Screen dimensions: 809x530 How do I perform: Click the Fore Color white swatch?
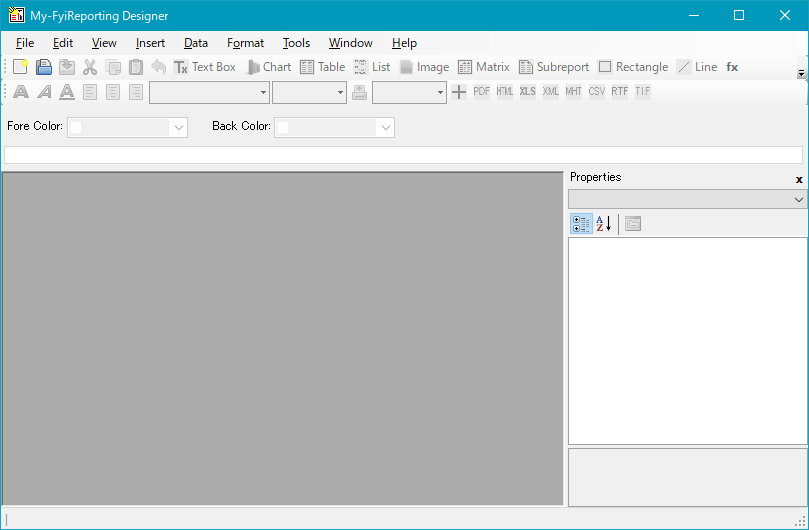[x=76, y=127]
